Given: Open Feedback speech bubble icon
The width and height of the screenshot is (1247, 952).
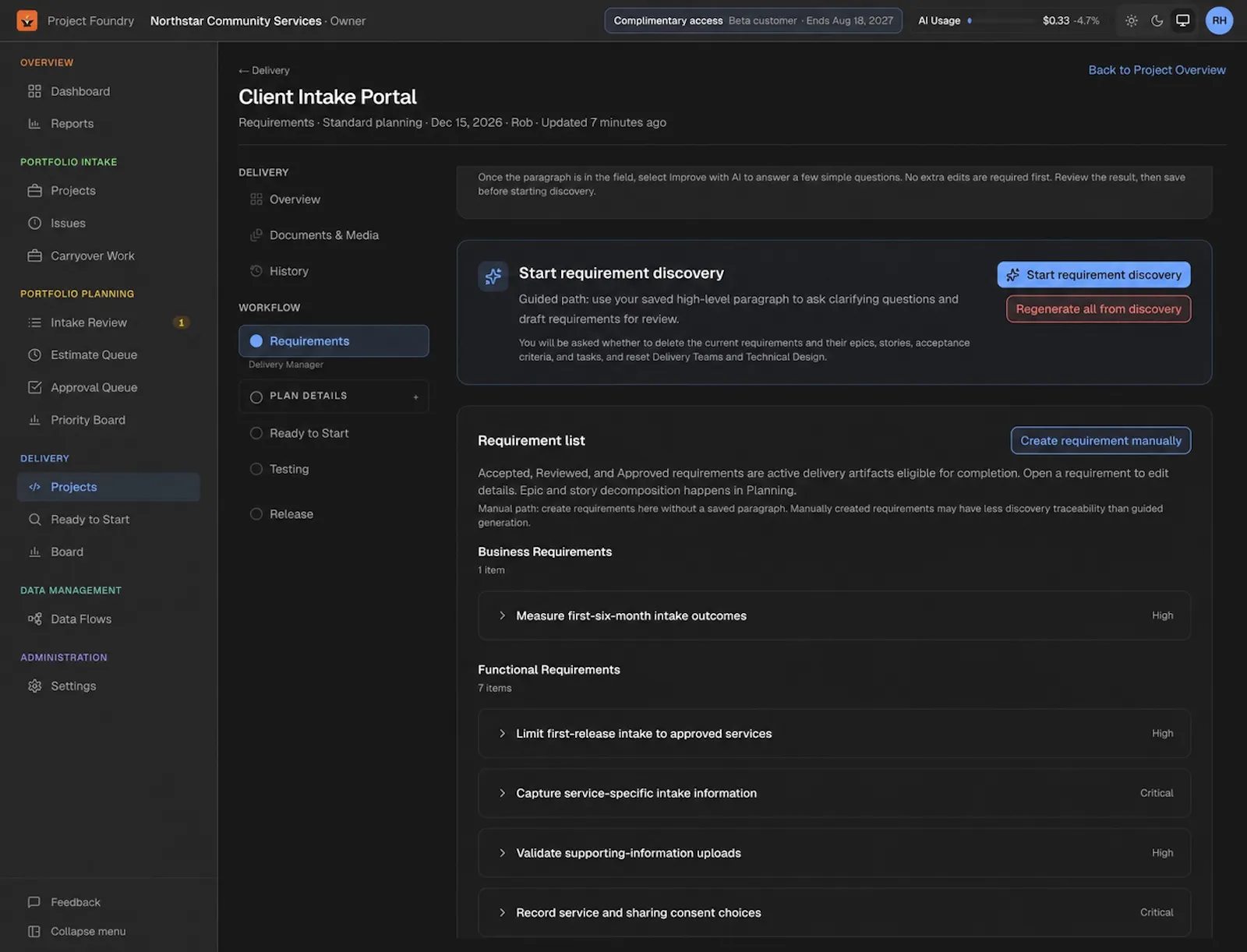Looking at the screenshot, I should coord(34,902).
